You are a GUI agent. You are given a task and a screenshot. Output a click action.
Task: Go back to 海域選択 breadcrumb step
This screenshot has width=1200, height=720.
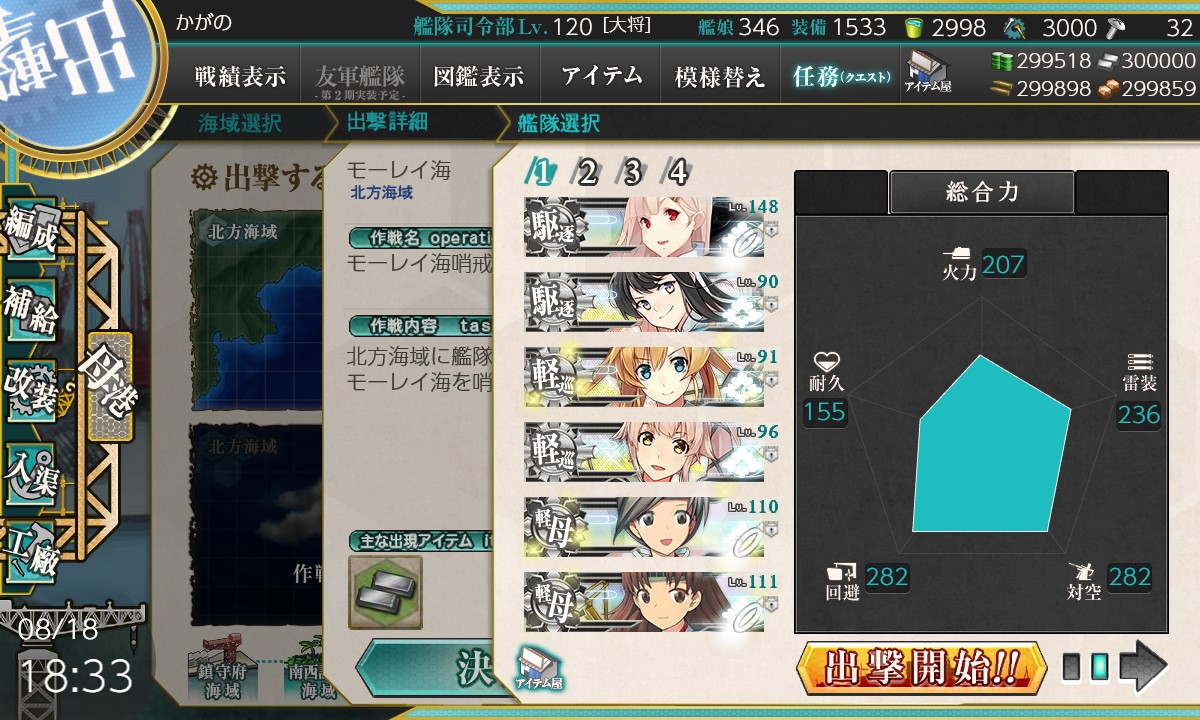(x=240, y=124)
